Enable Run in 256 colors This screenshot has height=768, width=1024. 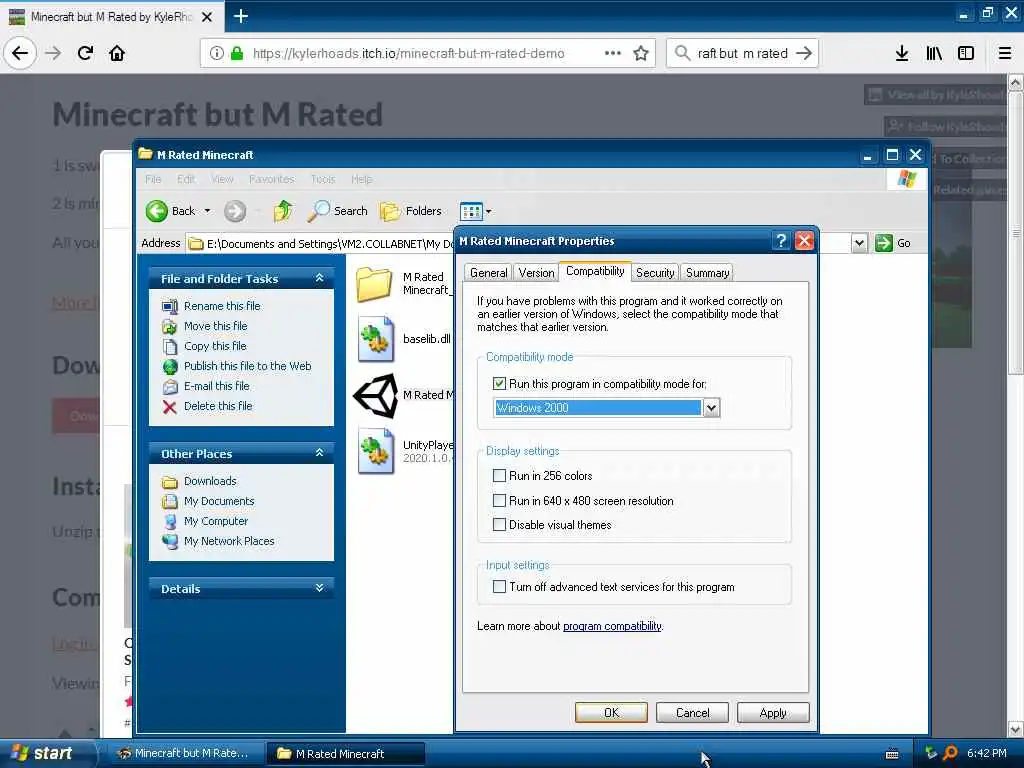[500, 475]
